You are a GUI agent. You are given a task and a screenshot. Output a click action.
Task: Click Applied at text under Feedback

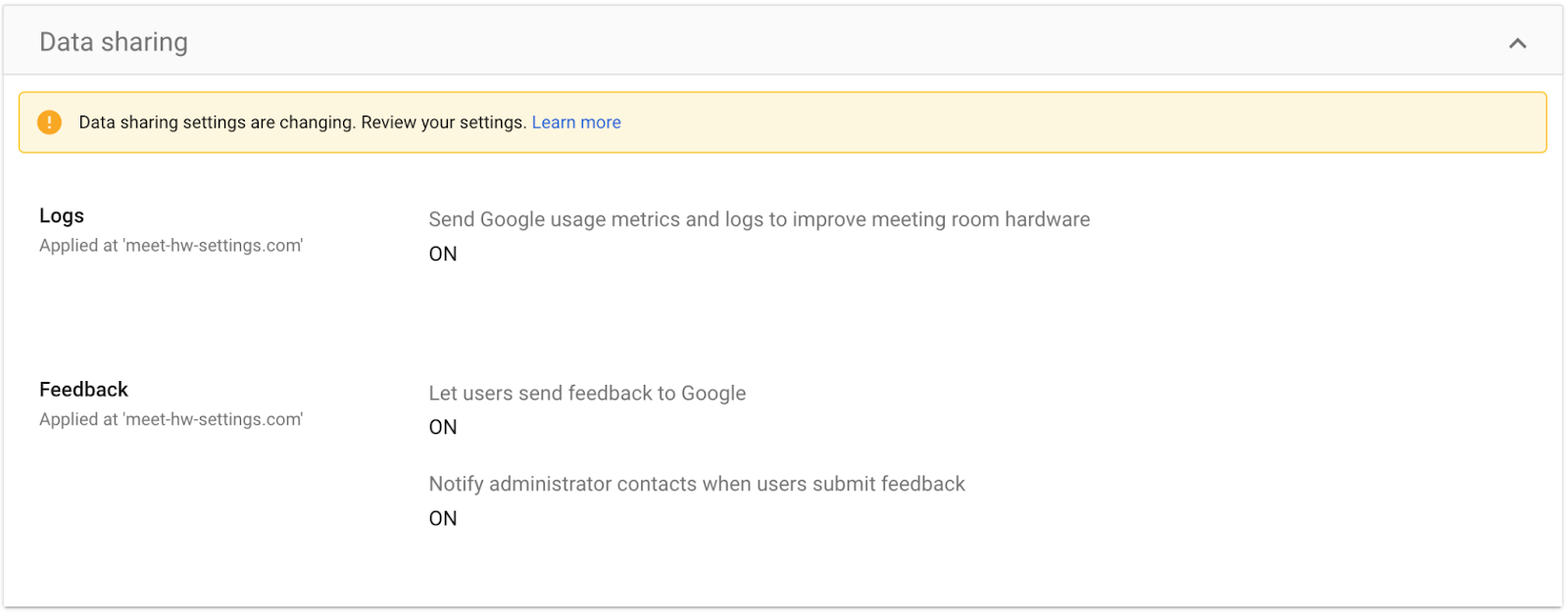[x=171, y=419]
